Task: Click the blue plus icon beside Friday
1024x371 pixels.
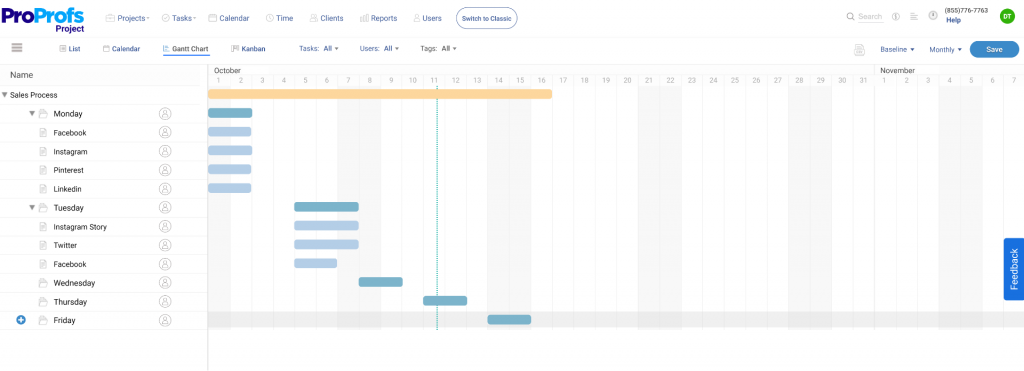Action: click(x=21, y=320)
